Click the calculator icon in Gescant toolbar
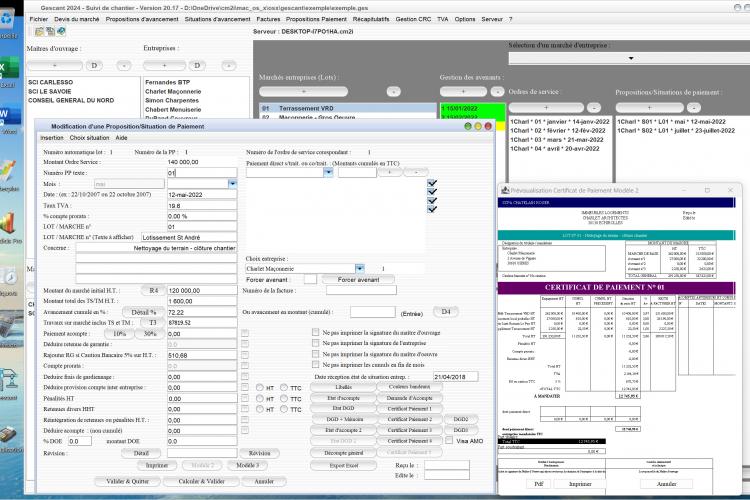 [x=50, y=32]
